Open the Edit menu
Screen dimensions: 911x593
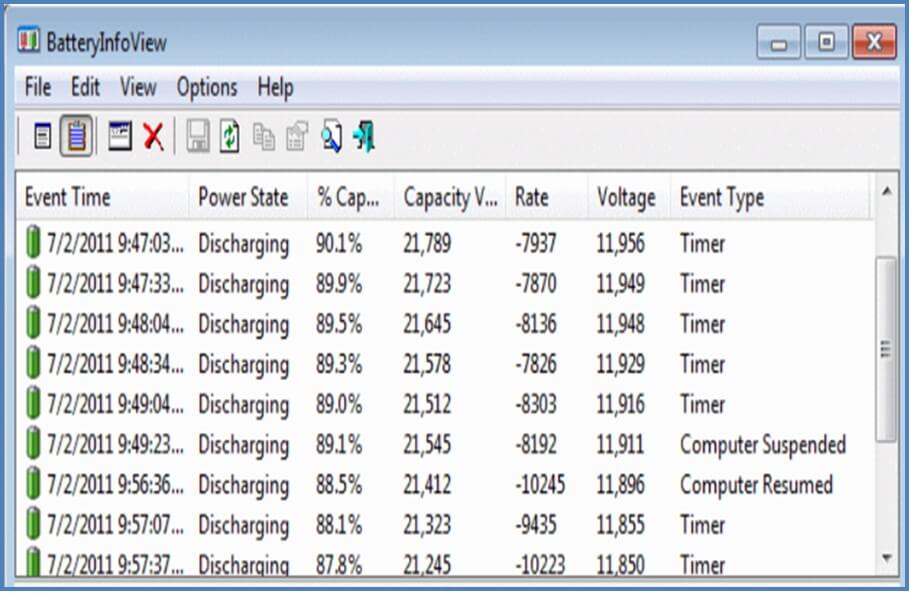[85, 87]
